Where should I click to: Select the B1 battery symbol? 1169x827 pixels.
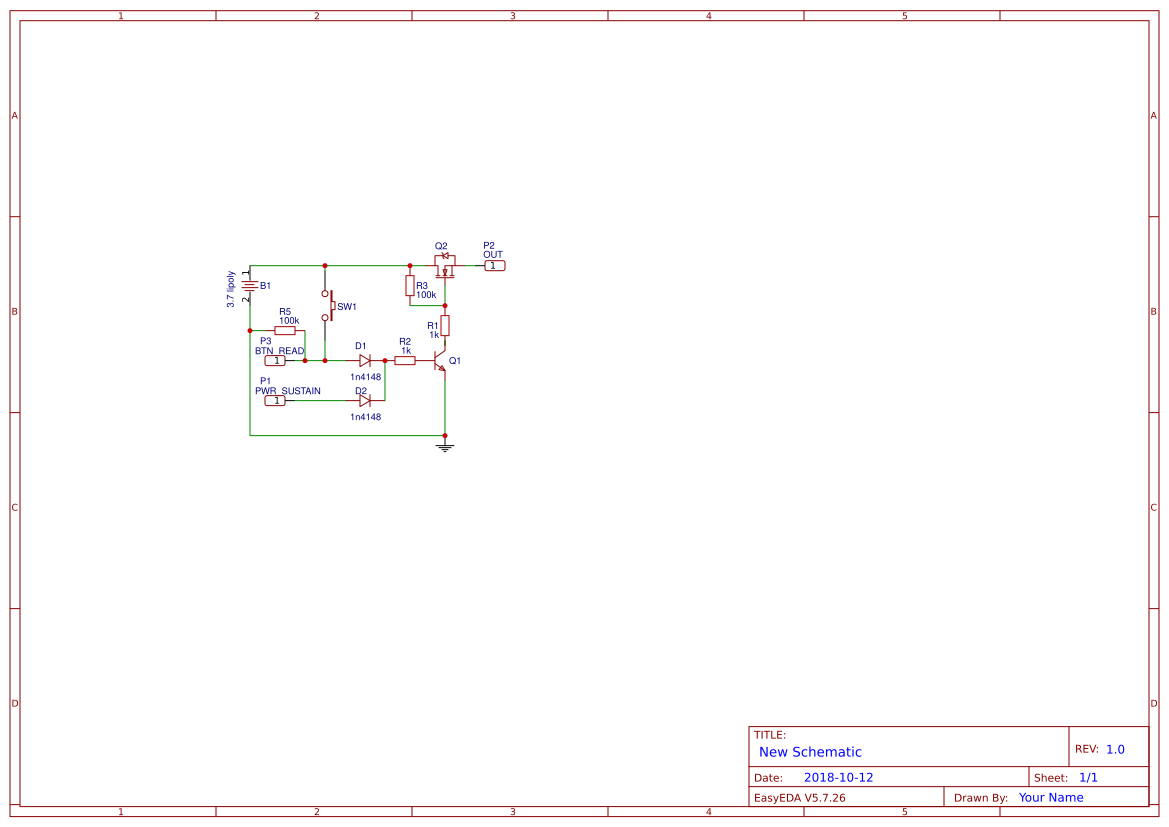[x=250, y=284]
